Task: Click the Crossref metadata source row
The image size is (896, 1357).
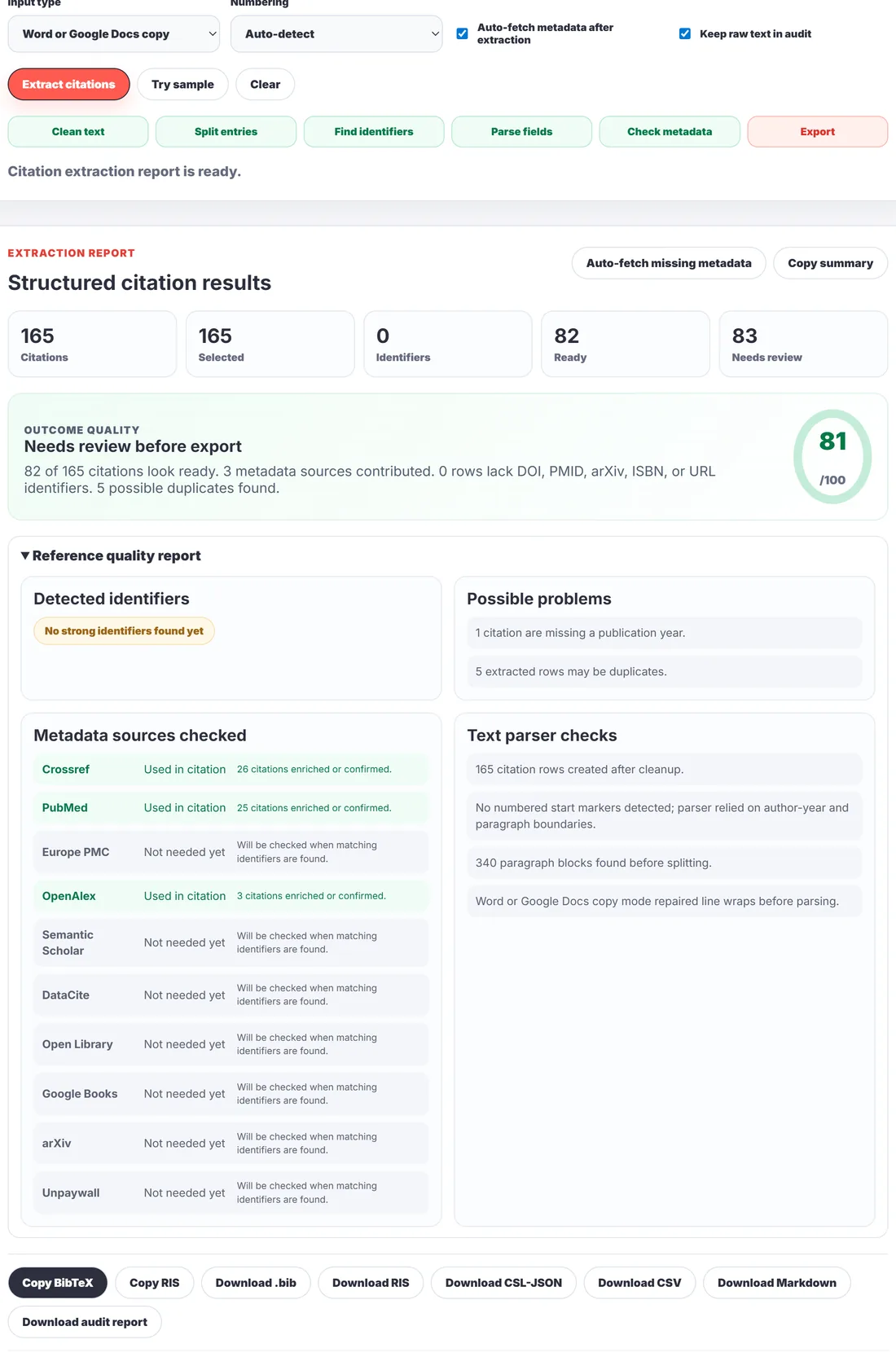Action: tap(231, 770)
